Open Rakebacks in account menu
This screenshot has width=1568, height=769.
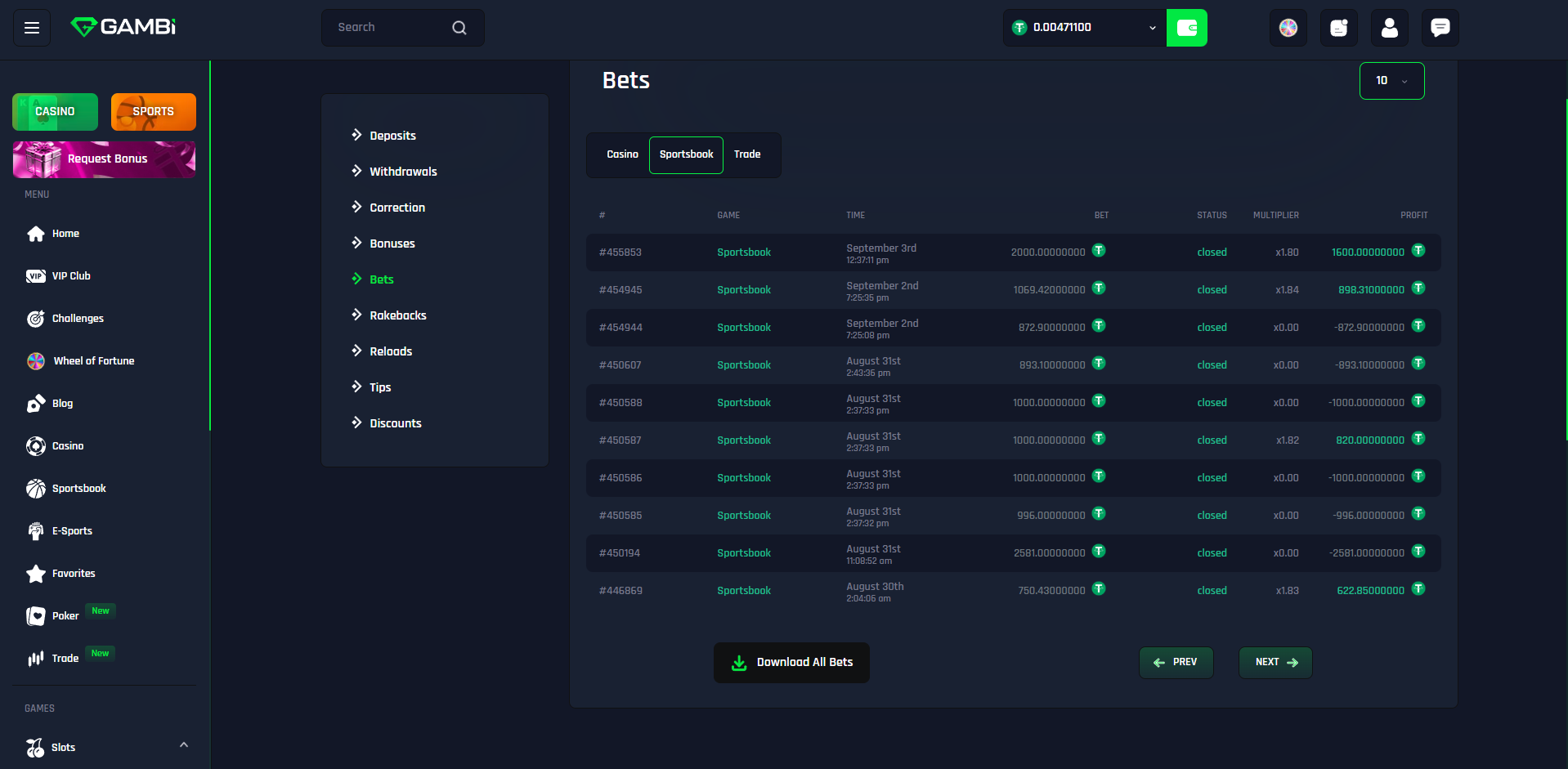398,315
